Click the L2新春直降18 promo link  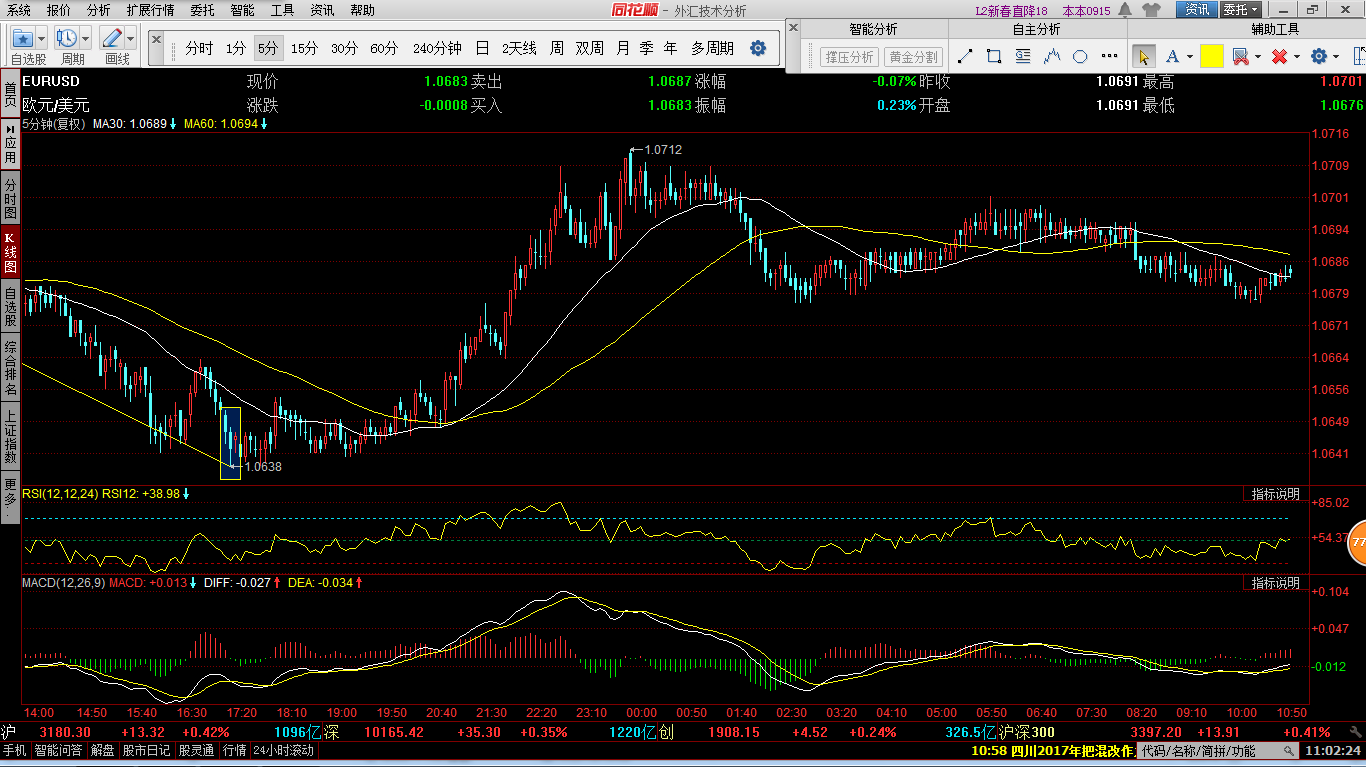1011,11
